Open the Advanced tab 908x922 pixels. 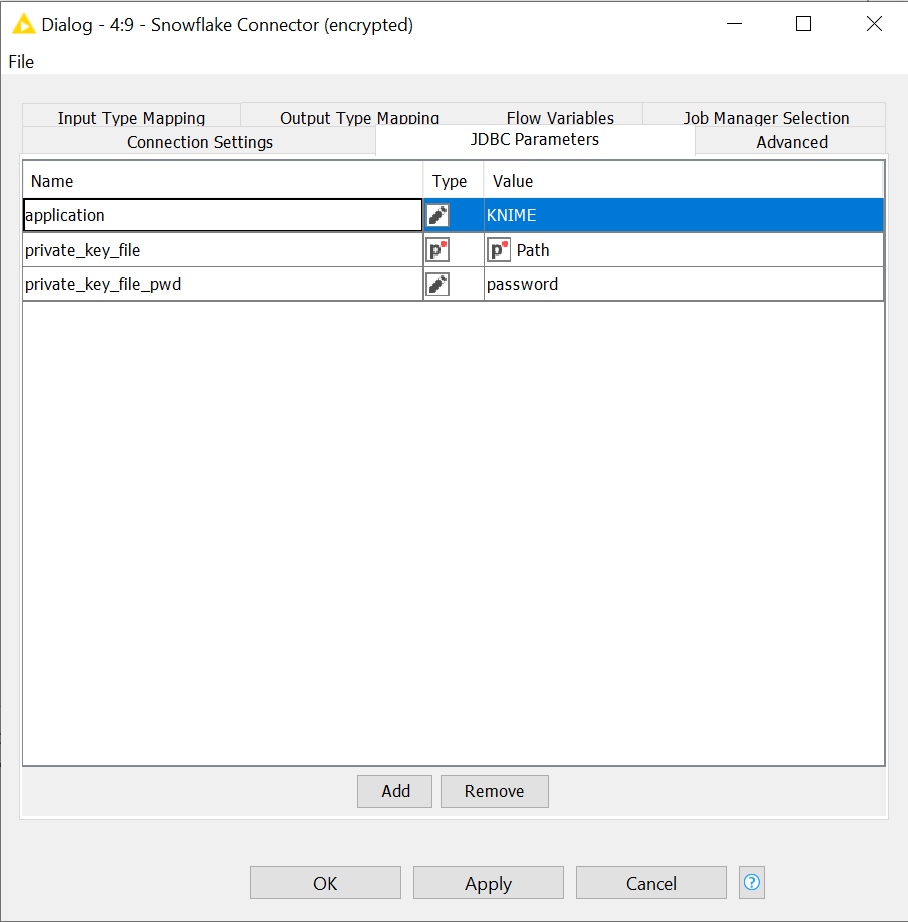pyautogui.click(x=792, y=142)
